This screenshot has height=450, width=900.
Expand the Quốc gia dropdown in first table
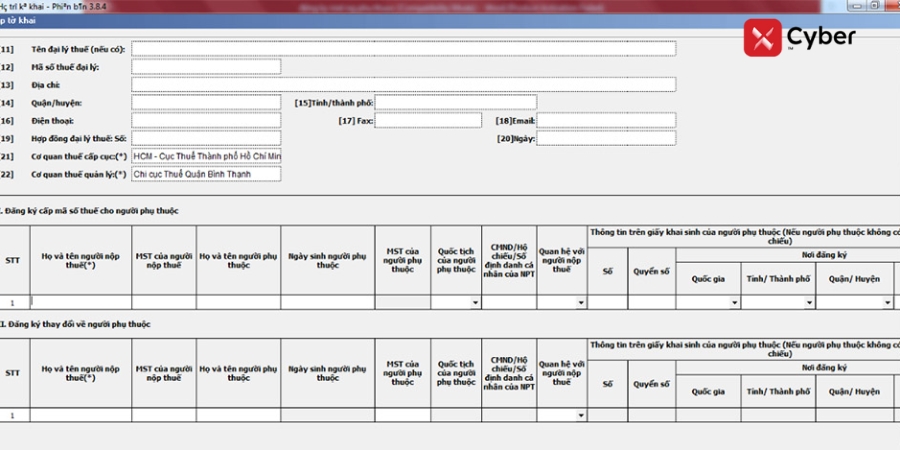(x=734, y=302)
